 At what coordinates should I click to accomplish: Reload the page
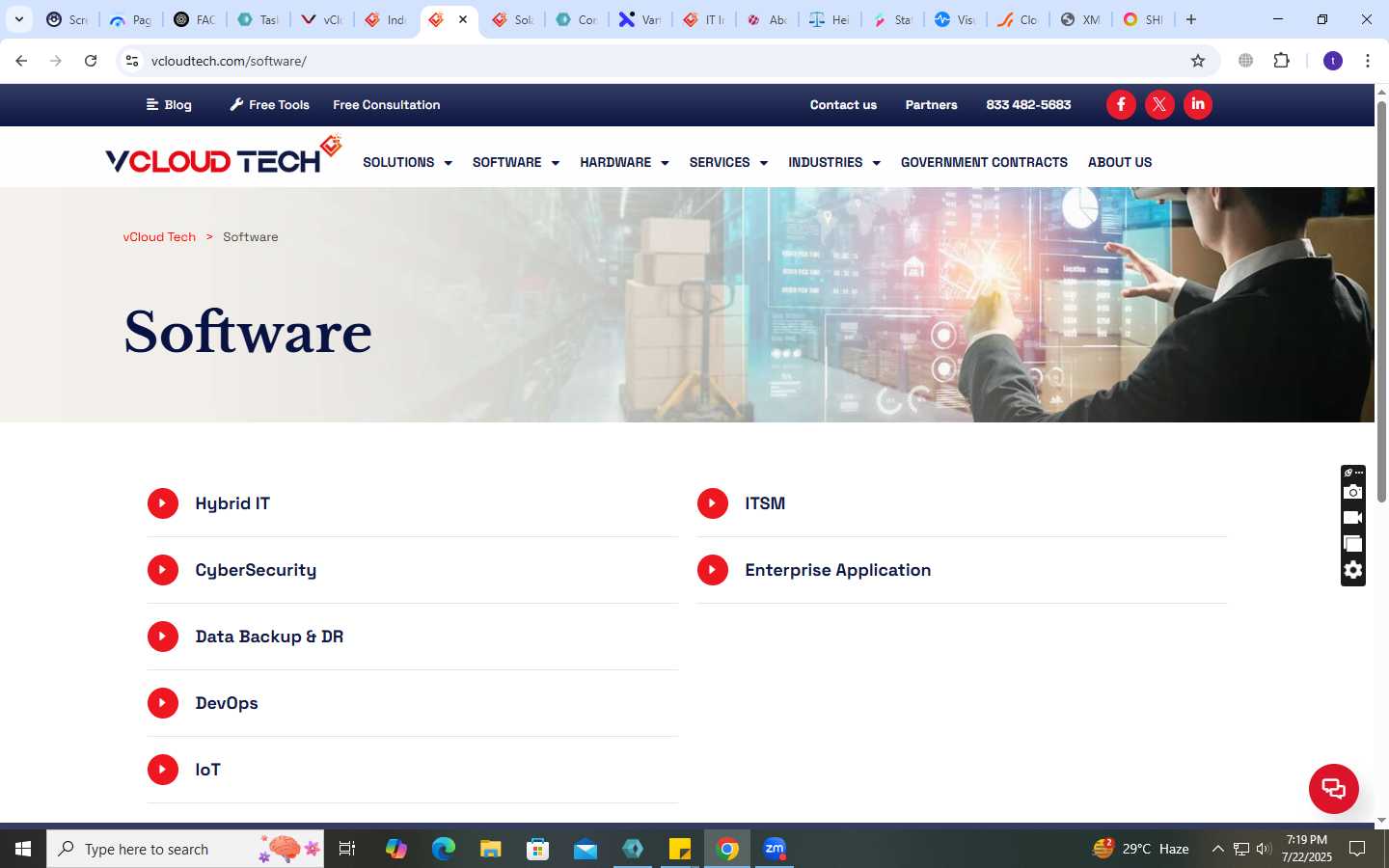(x=91, y=61)
